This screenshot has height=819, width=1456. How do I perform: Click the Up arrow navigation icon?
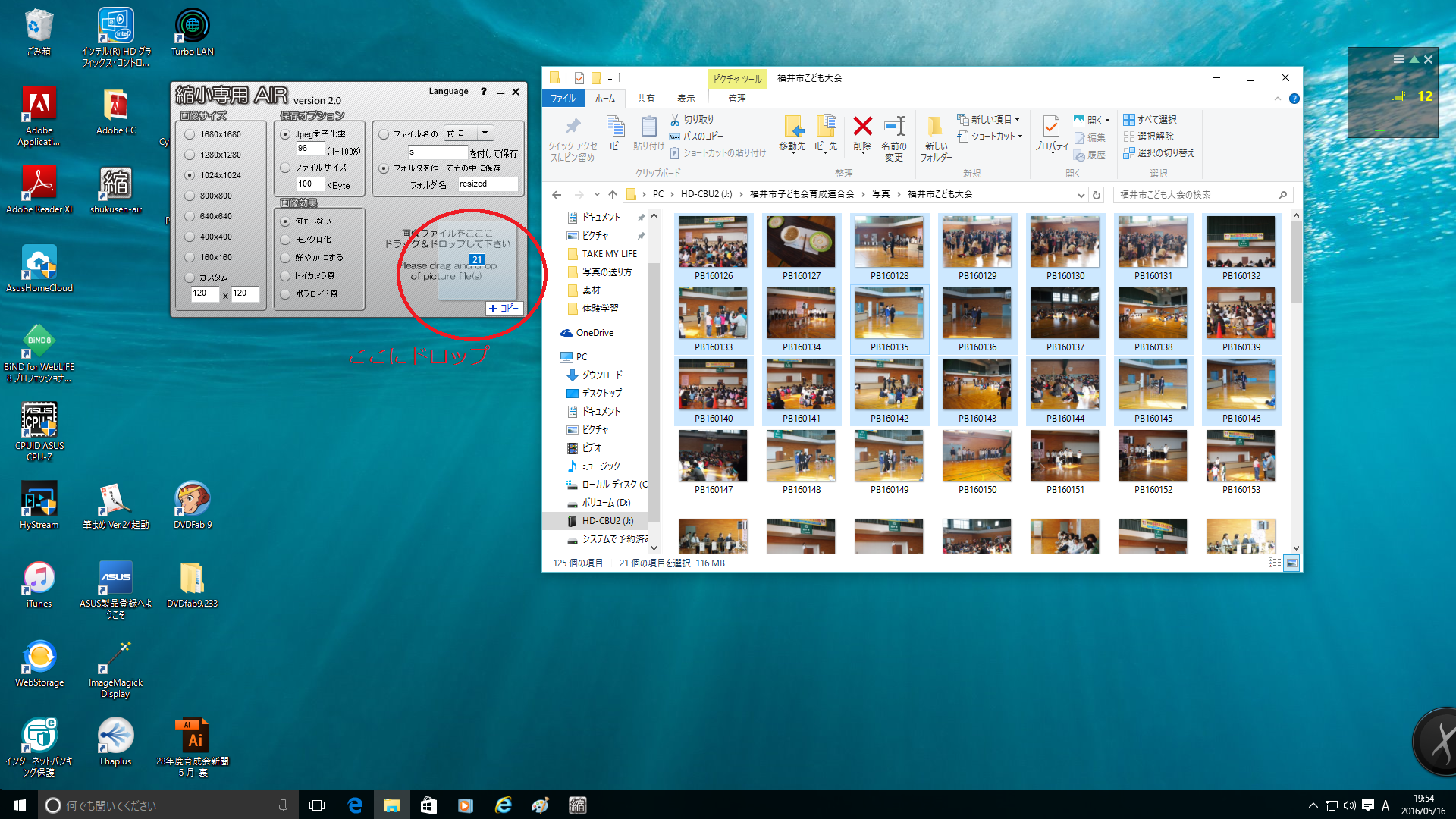click(x=612, y=195)
